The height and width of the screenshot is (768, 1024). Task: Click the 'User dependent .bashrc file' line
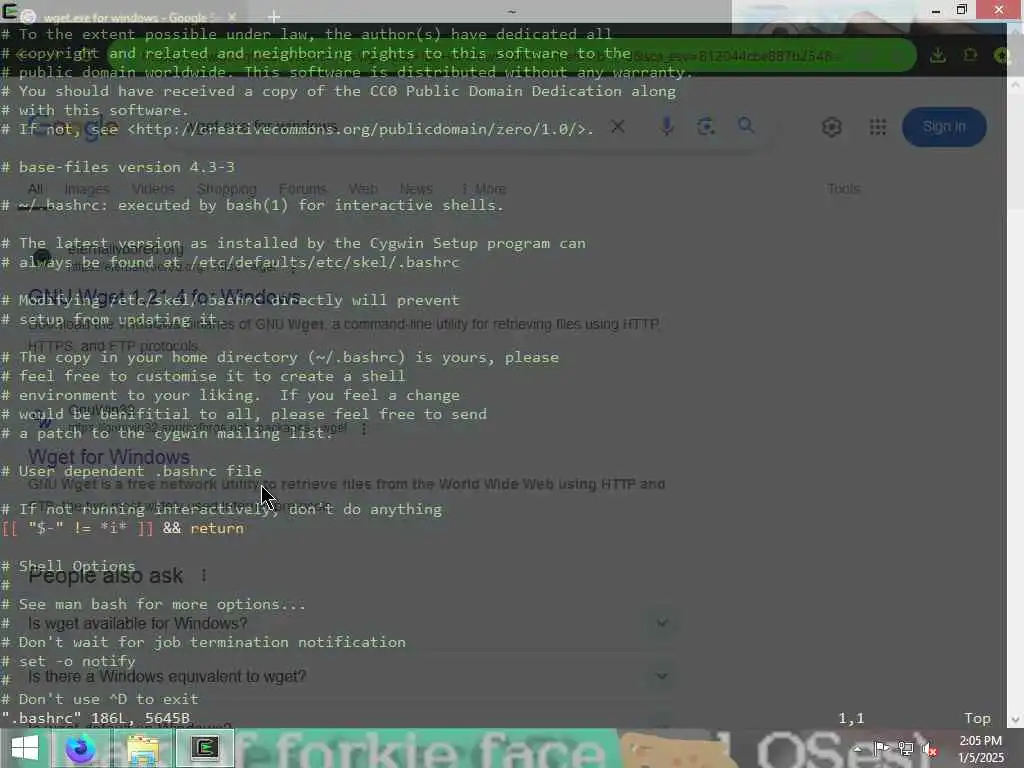coord(131,471)
